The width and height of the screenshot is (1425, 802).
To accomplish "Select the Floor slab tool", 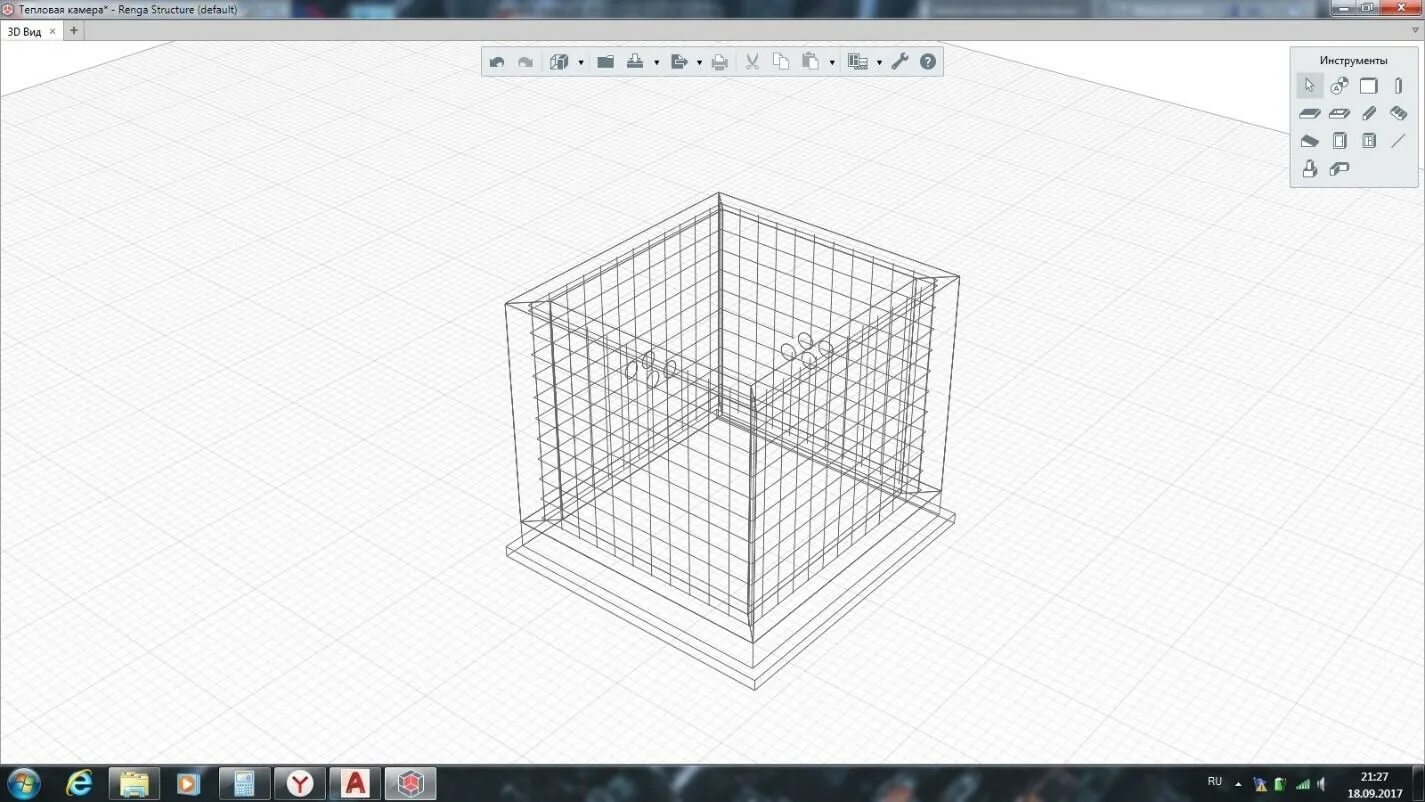I will pos(1310,114).
